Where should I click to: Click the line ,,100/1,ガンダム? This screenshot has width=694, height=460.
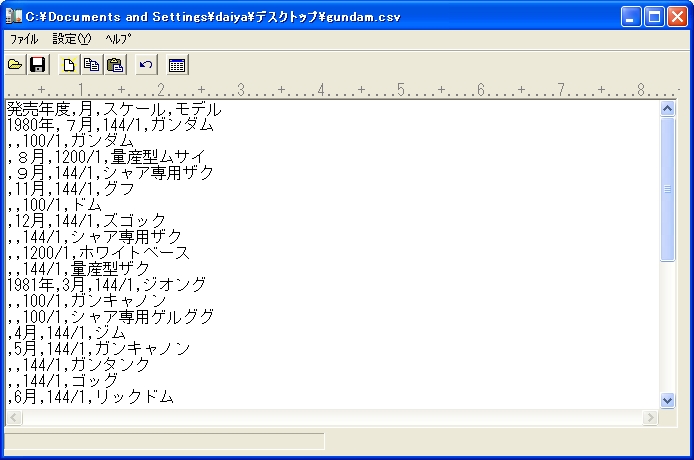(70, 141)
